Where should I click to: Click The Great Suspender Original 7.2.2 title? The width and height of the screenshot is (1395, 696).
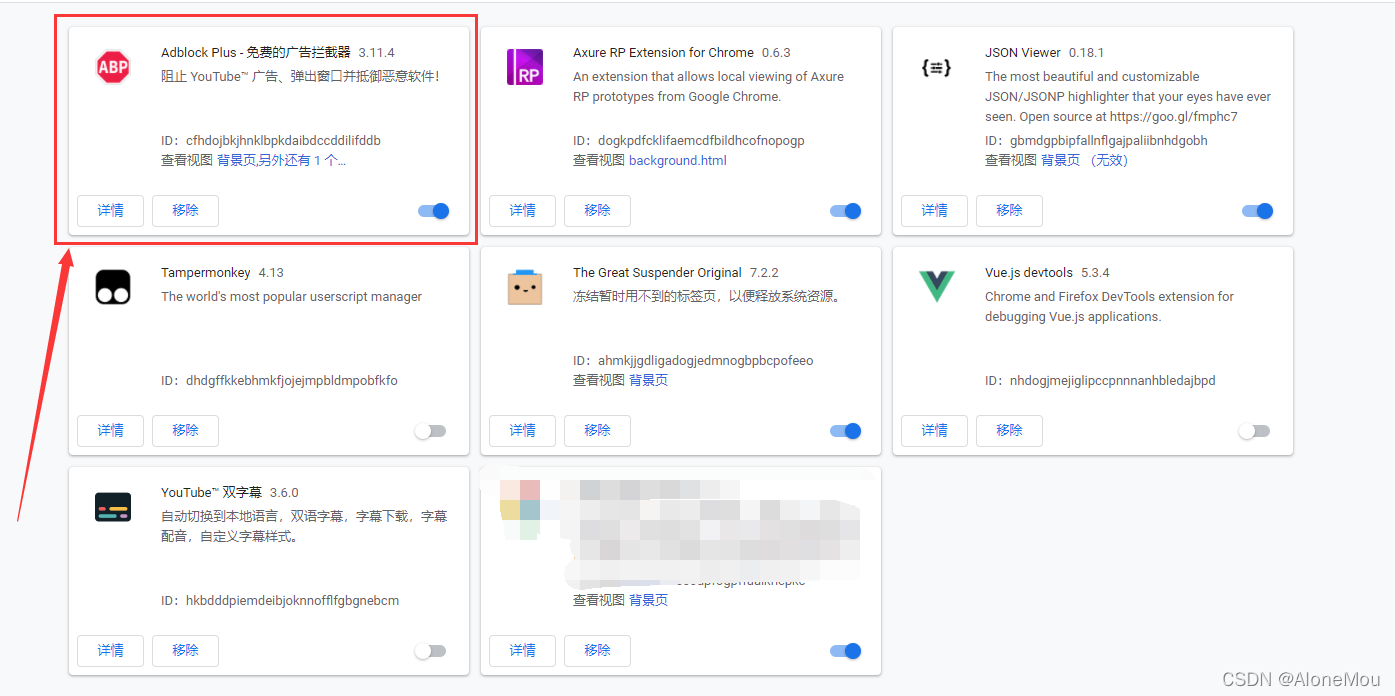pyautogui.click(x=675, y=272)
